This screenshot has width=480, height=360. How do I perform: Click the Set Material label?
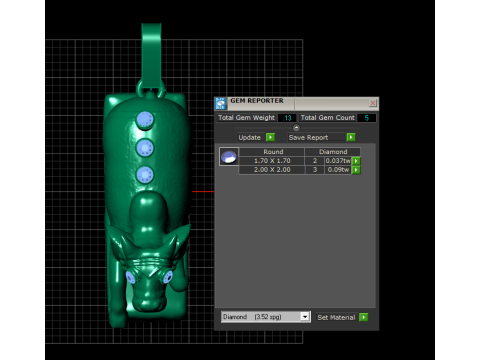(x=336, y=317)
